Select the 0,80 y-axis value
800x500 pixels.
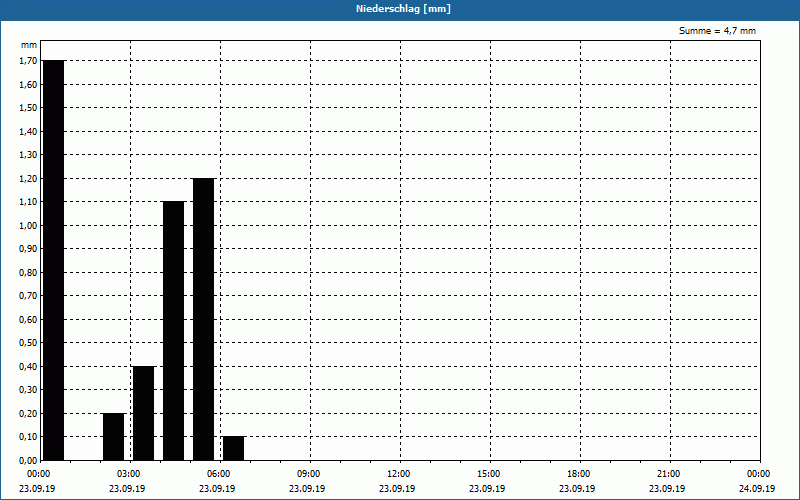tap(28, 272)
